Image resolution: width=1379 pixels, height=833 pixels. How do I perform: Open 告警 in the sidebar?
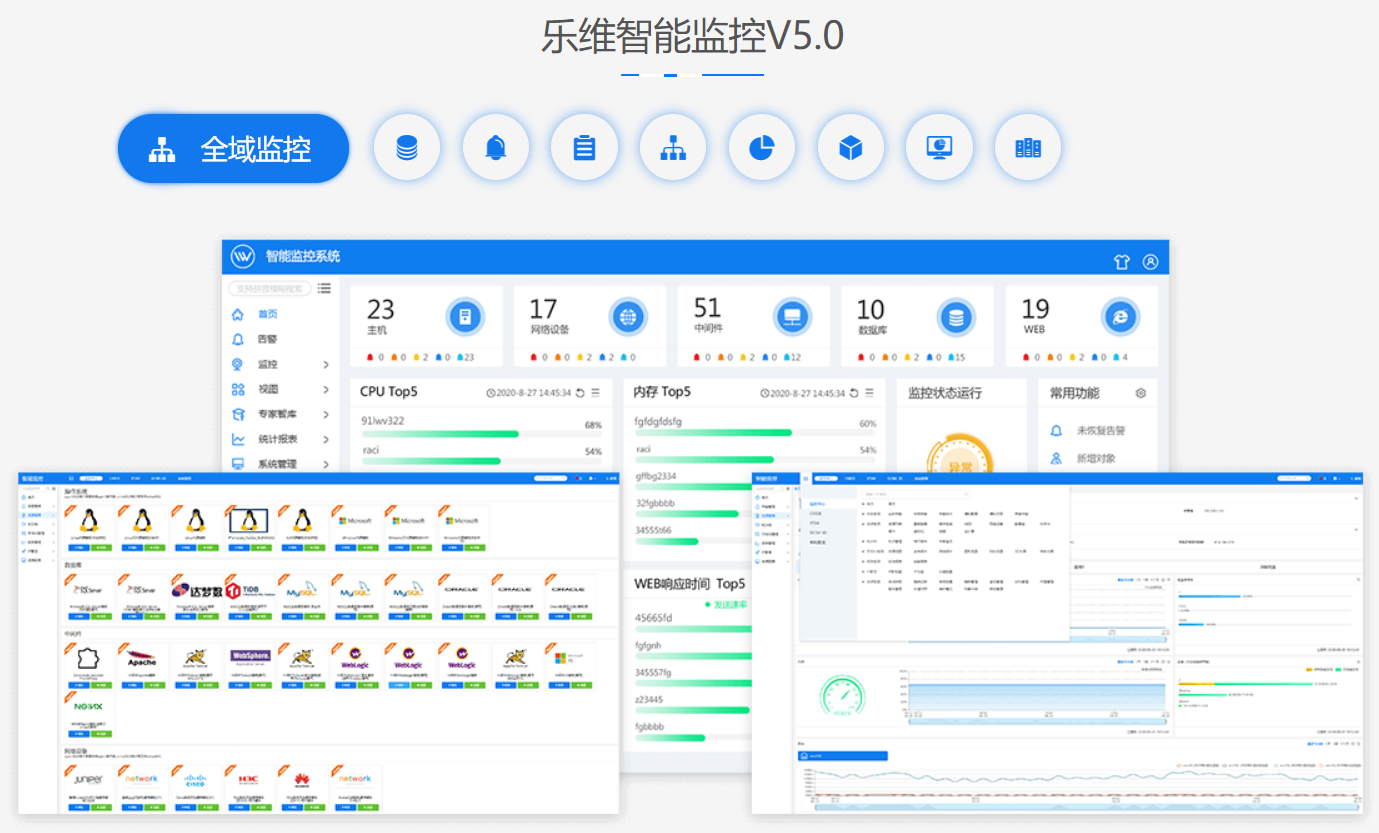click(x=268, y=339)
